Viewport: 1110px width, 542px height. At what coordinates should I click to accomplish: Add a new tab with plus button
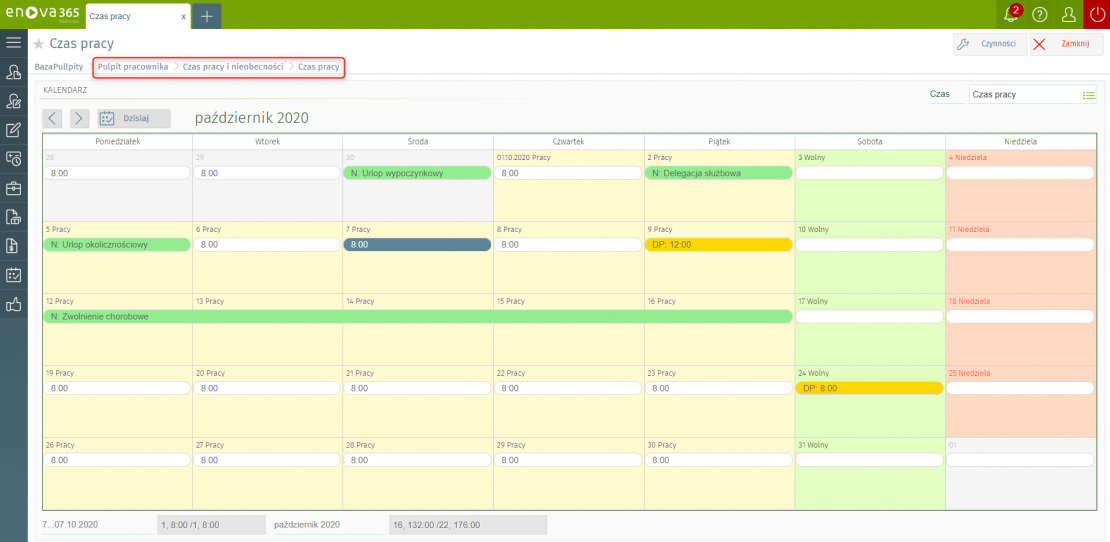point(207,16)
